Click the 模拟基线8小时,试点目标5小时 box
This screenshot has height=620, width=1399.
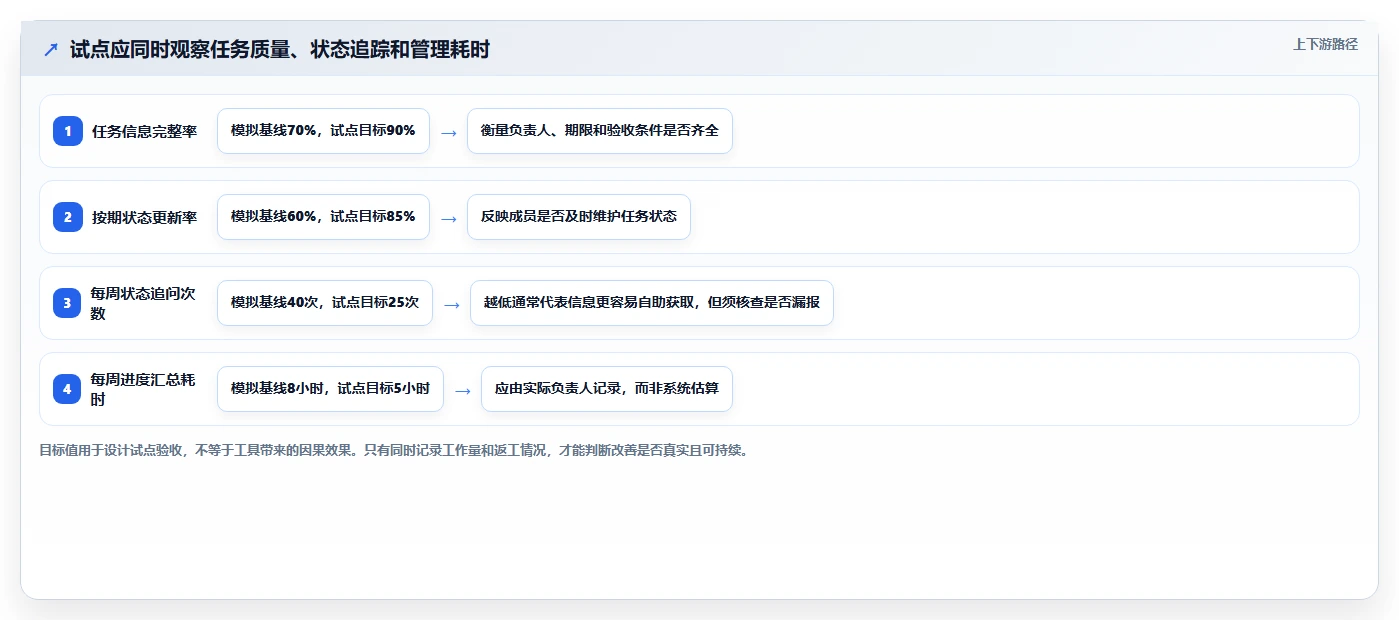pos(330,389)
